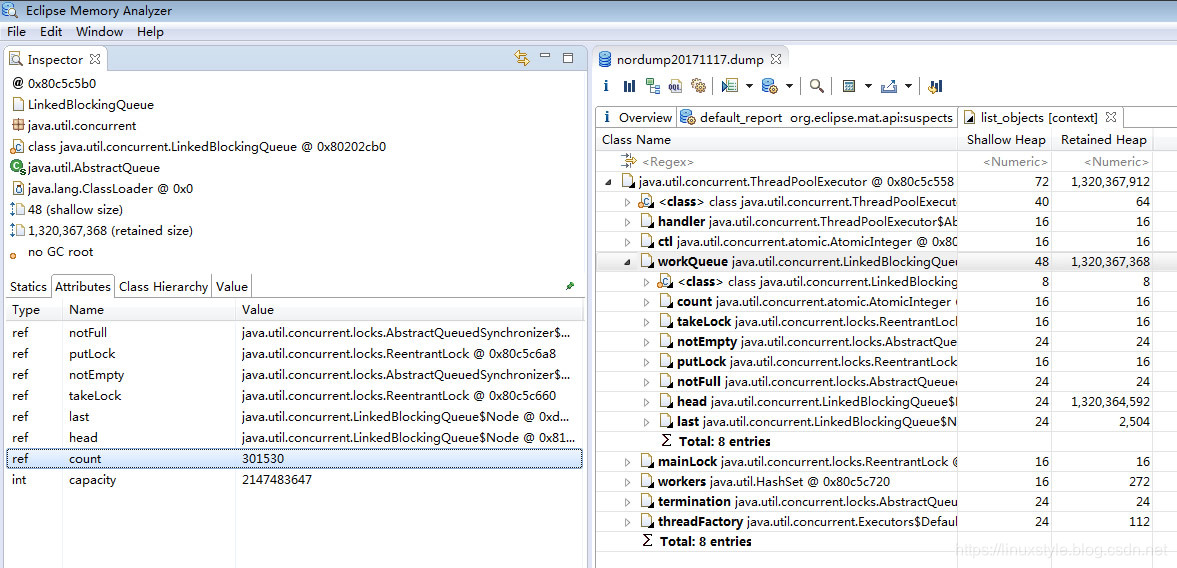1177x568 pixels.
Task: Open the OQL query editor icon
Action: [675, 86]
